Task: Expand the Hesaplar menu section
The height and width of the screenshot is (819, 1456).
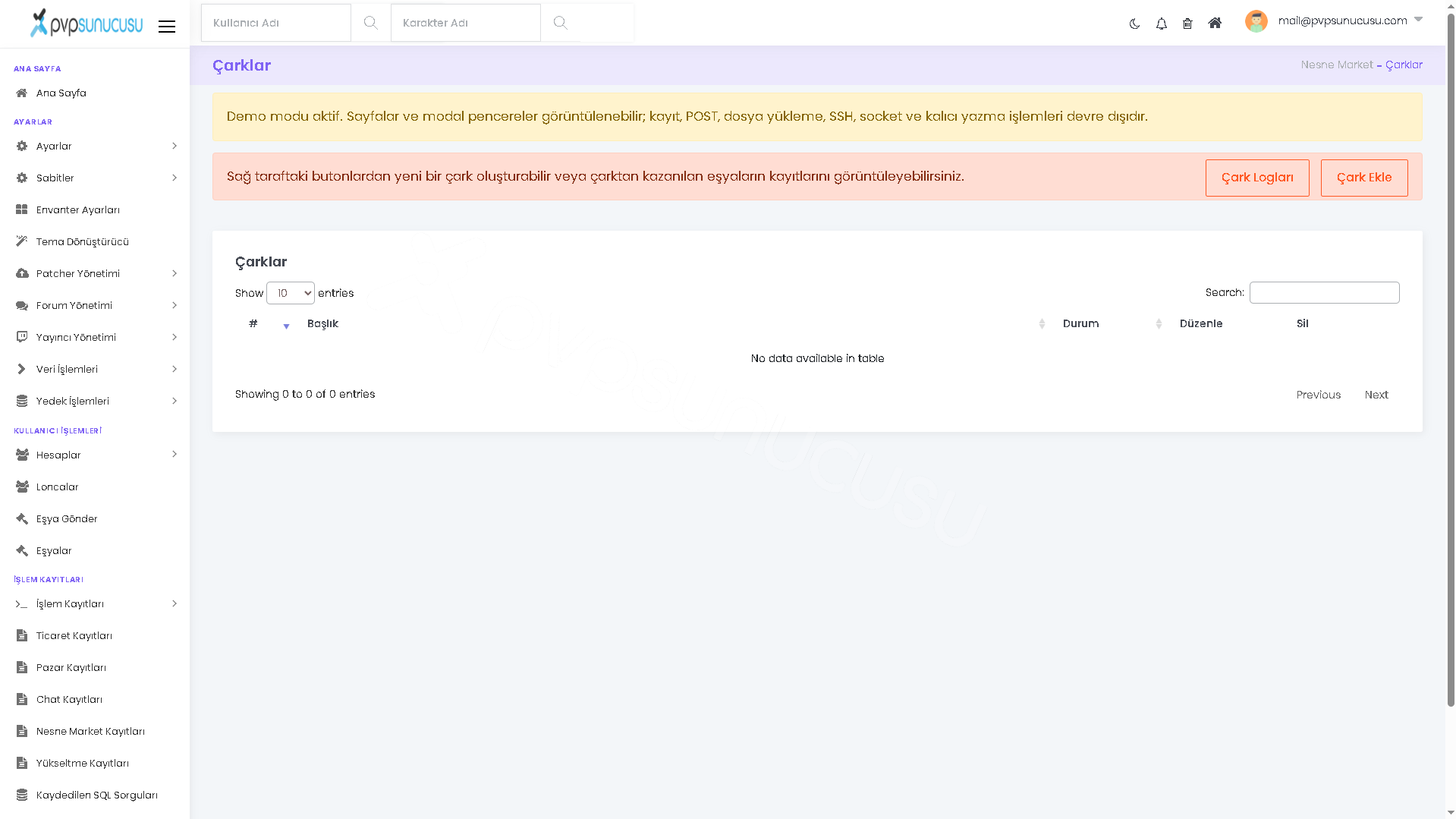Action: point(95,455)
